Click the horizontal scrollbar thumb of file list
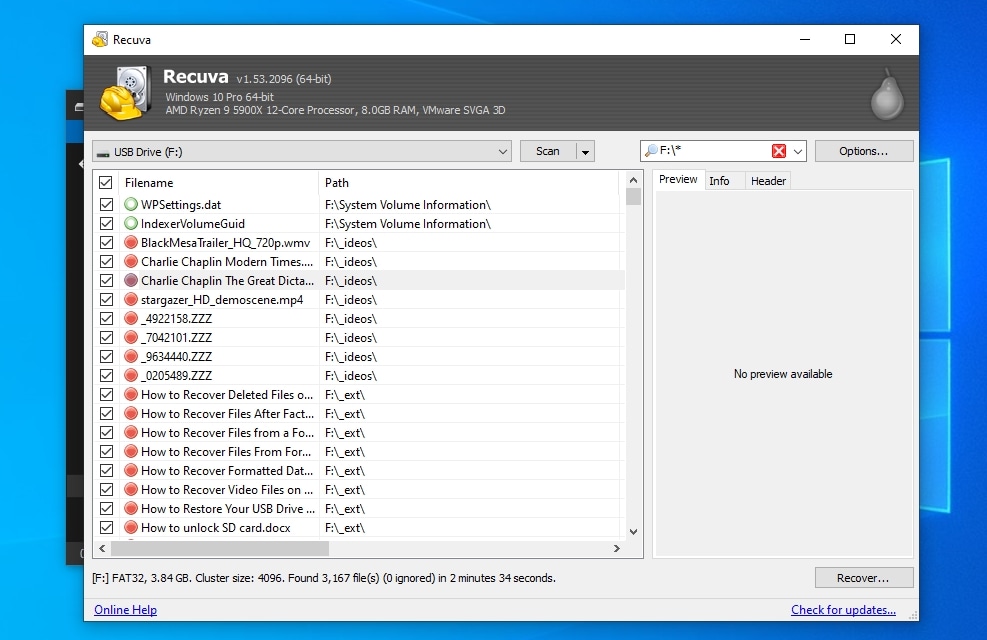Image resolution: width=987 pixels, height=640 pixels. coord(220,549)
